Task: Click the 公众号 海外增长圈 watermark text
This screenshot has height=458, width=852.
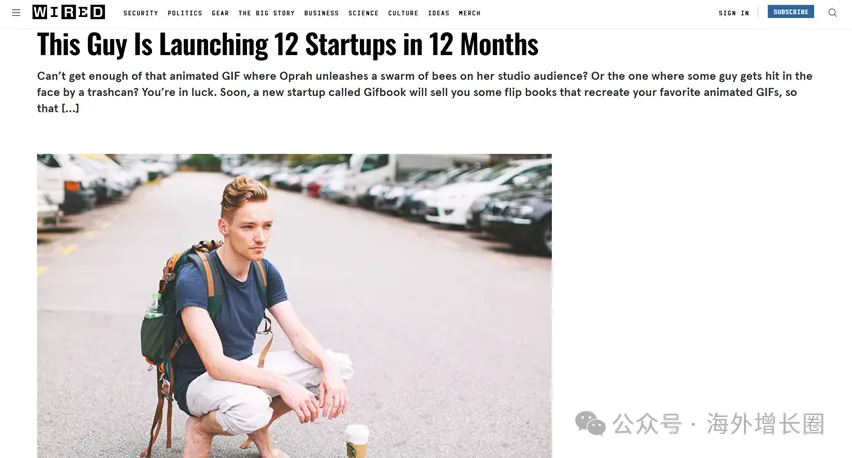Action: coord(718,424)
